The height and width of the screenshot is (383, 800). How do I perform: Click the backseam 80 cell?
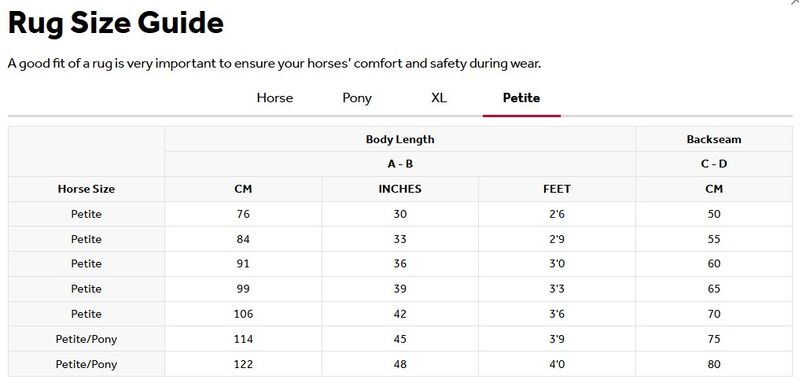[714, 364]
